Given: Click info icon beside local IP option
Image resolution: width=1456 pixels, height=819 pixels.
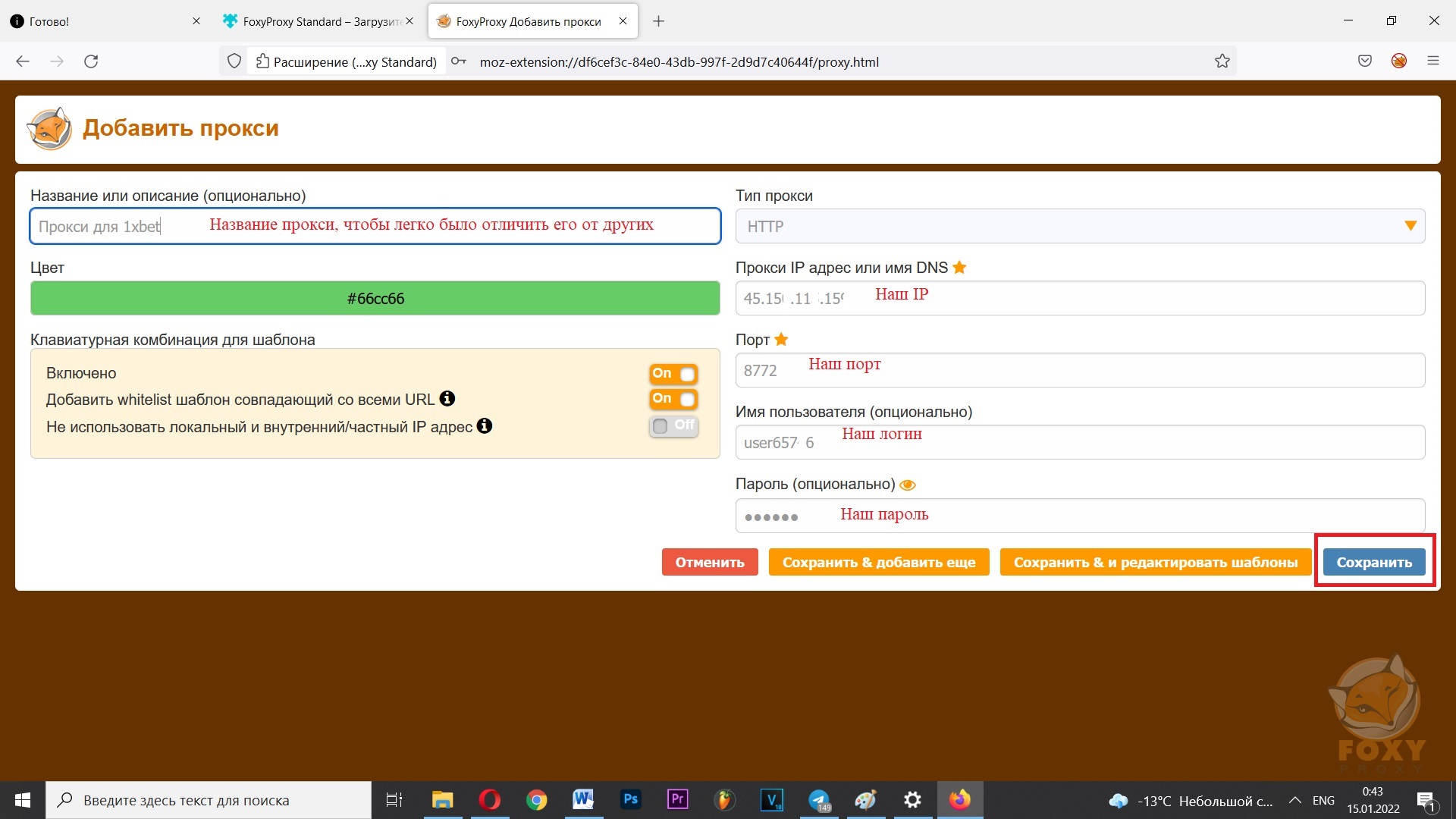Looking at the screenshot, I should 485,426.
